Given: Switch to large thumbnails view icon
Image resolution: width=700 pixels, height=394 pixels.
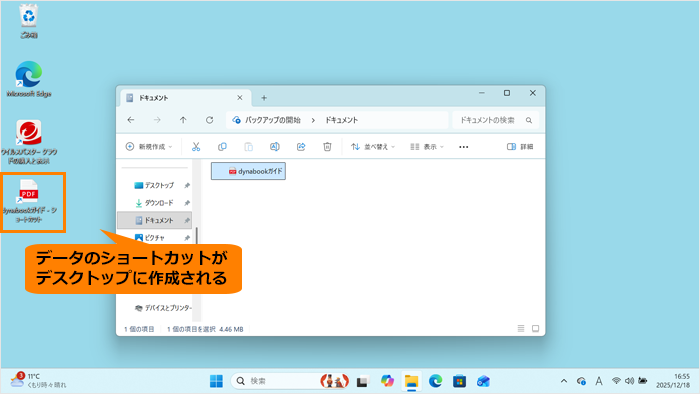Looking at the screenshot, I should [536, 329].
